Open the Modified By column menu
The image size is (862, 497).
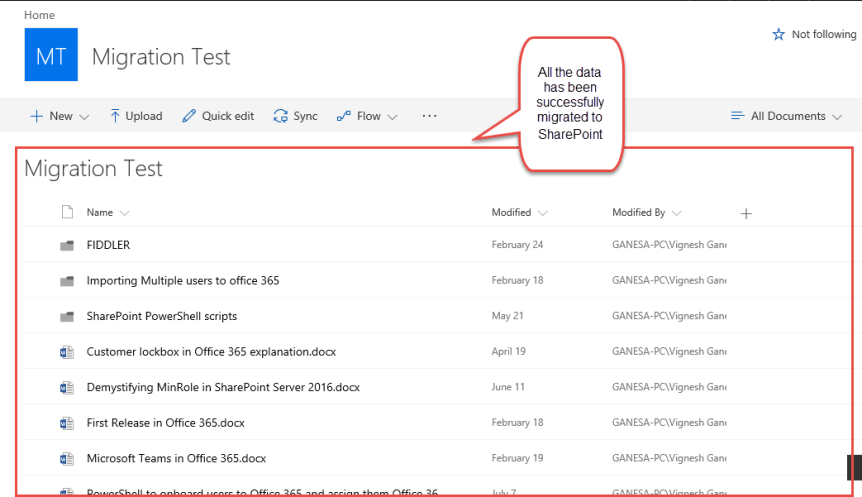[646, 212]
